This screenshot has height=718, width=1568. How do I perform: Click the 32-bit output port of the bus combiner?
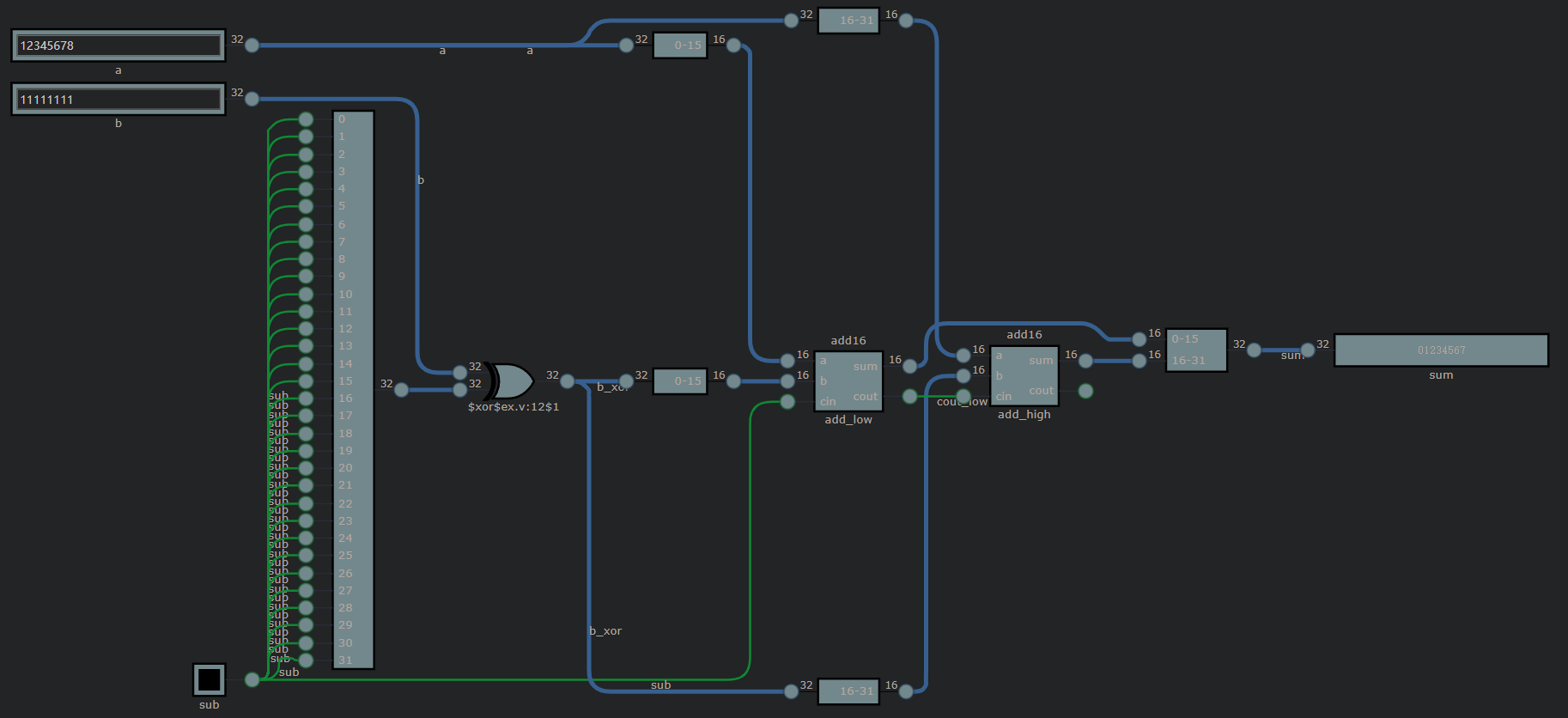pos(1254,350)
